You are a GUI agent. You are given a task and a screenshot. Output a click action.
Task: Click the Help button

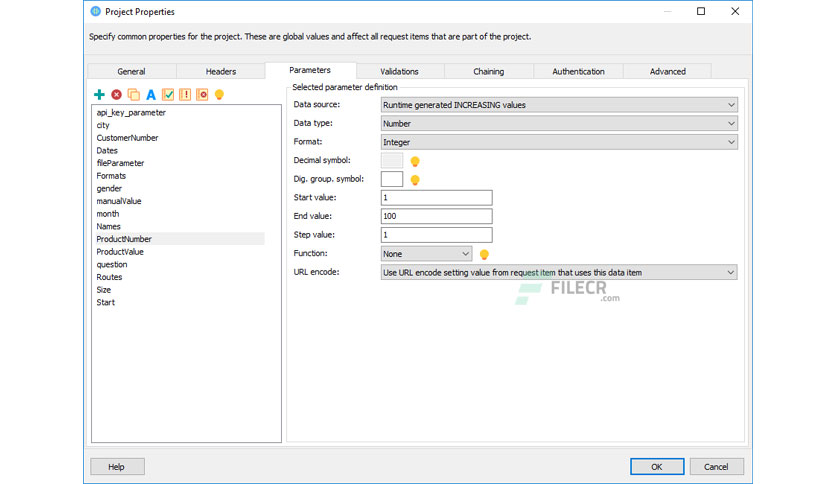(x=117, y=466)
